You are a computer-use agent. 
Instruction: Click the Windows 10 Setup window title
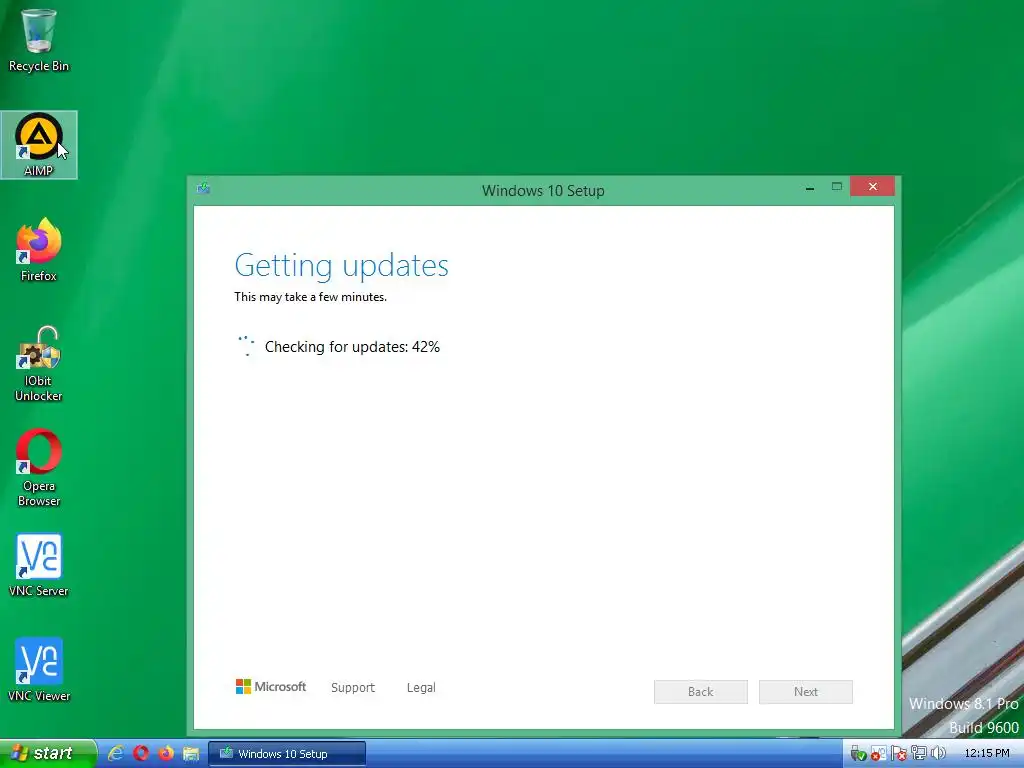click(543, 191)
